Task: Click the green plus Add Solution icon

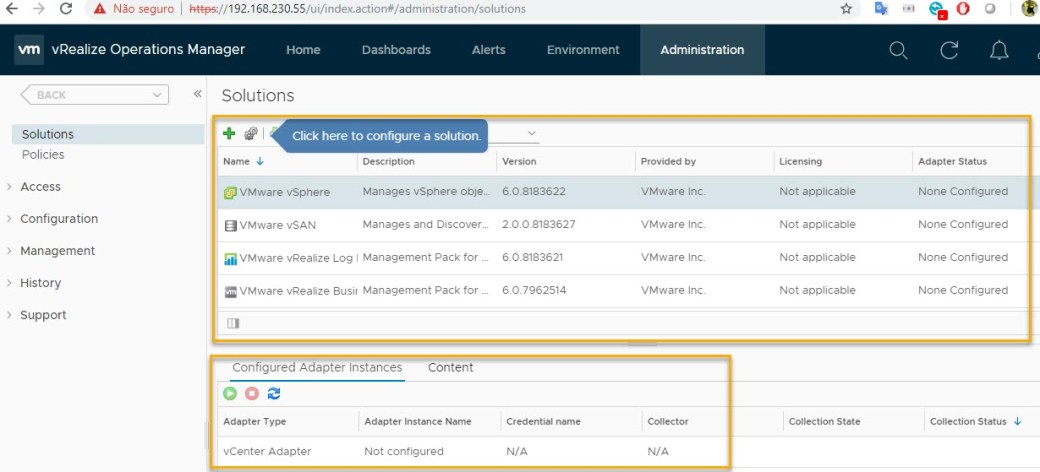Action: pyautogui.click(x=229, y=134)
